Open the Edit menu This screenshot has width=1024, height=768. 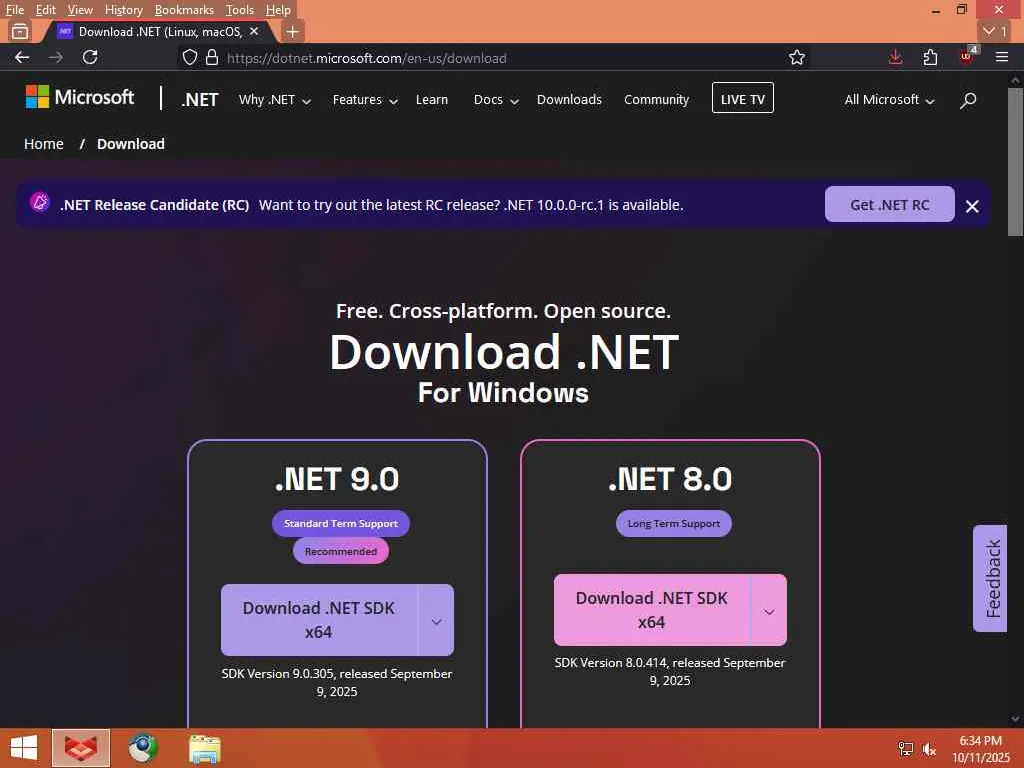45,10
